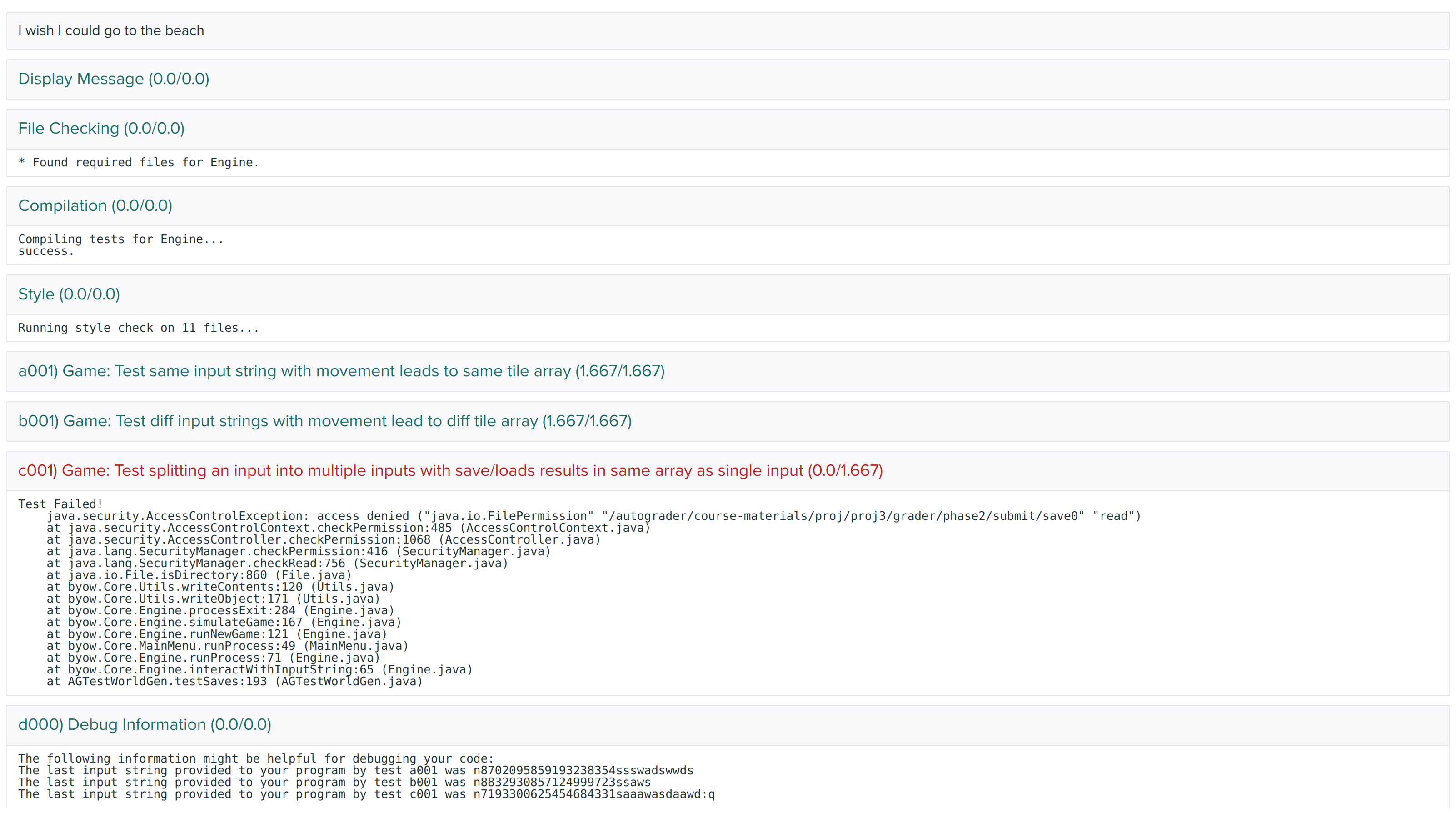
Task: Expand the Display Message section header
Action: click(x=114, y=79)
